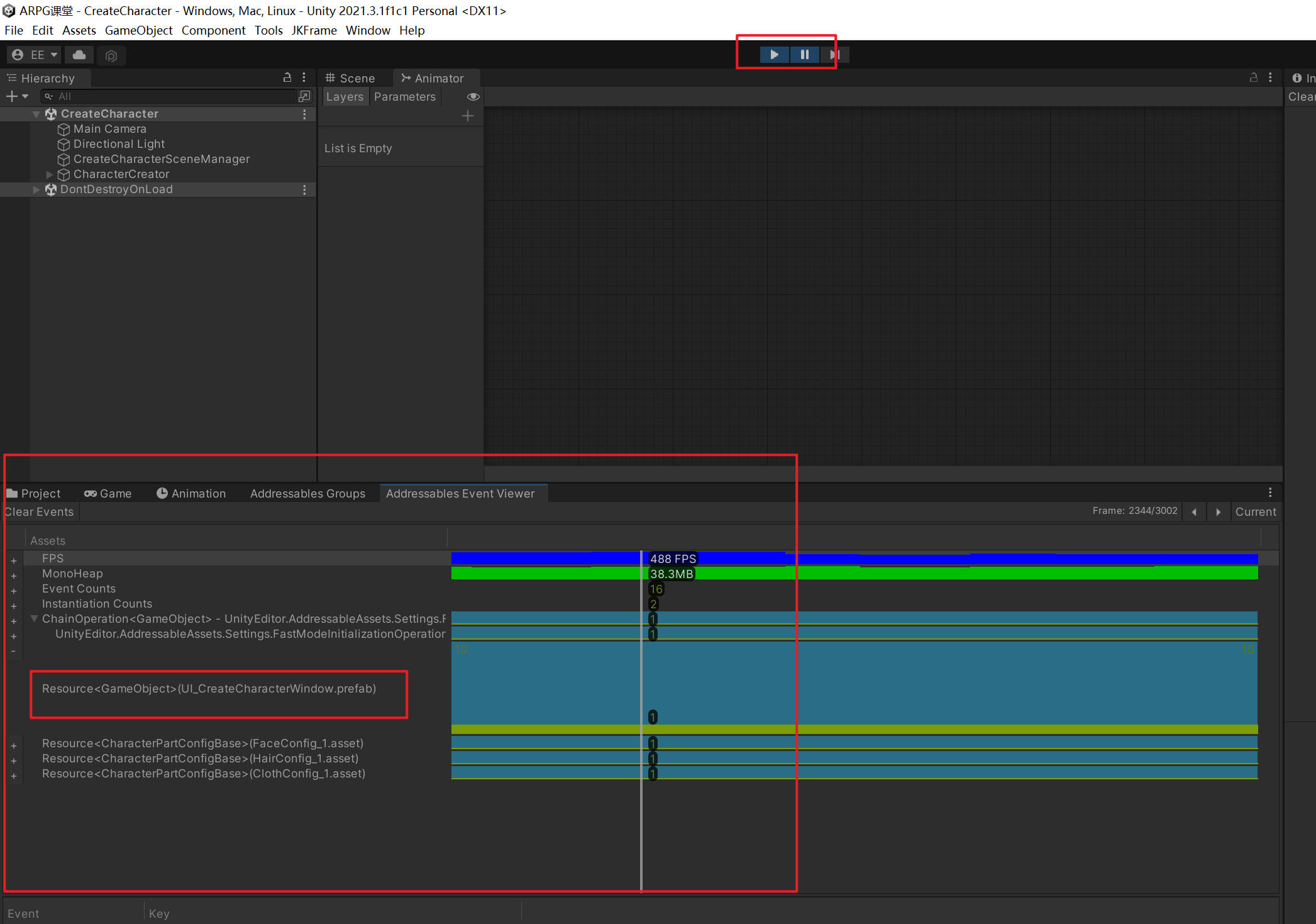Screen dimensions: 1316x924
Task: Click the Play button in toolbar
Action: (x=774, y=55)
